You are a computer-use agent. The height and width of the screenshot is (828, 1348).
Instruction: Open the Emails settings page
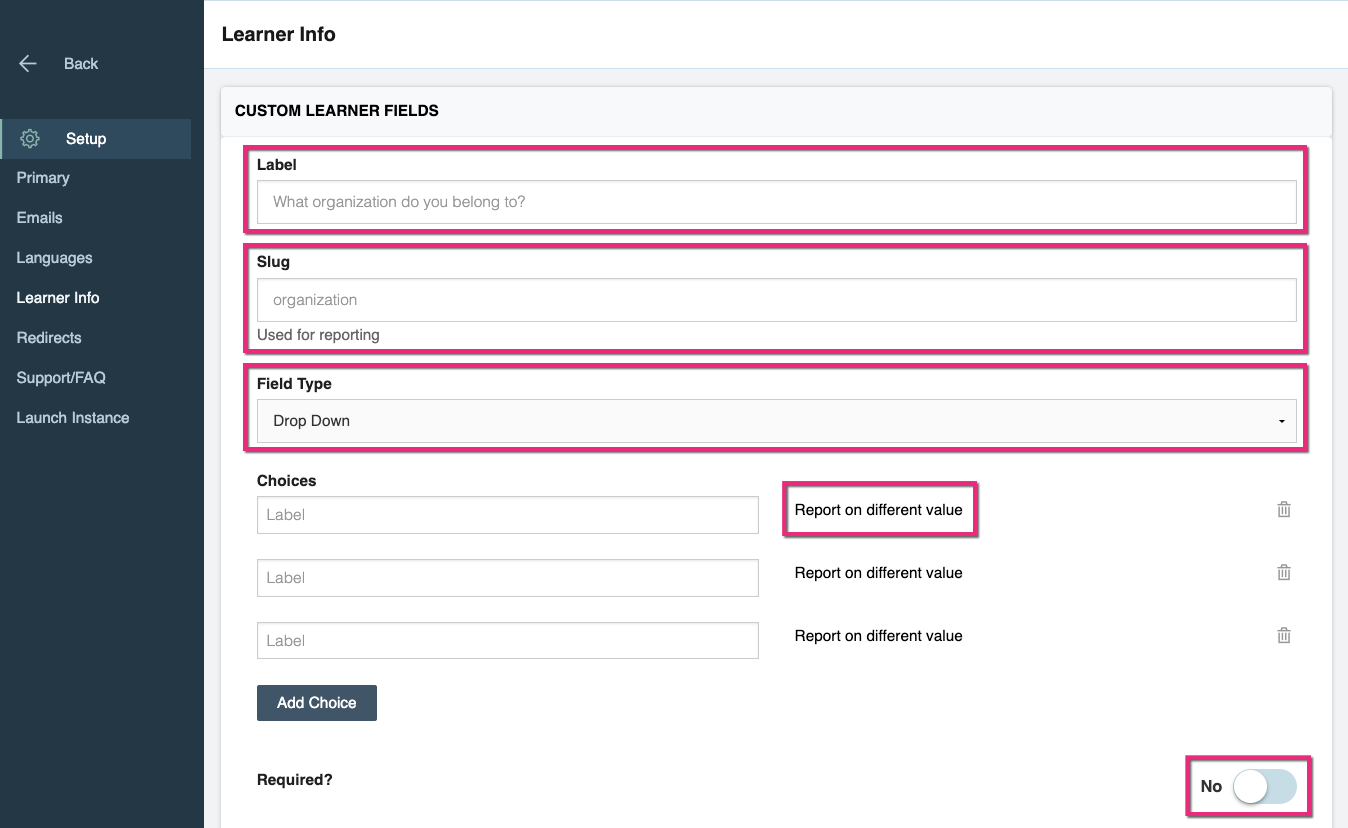39,217
